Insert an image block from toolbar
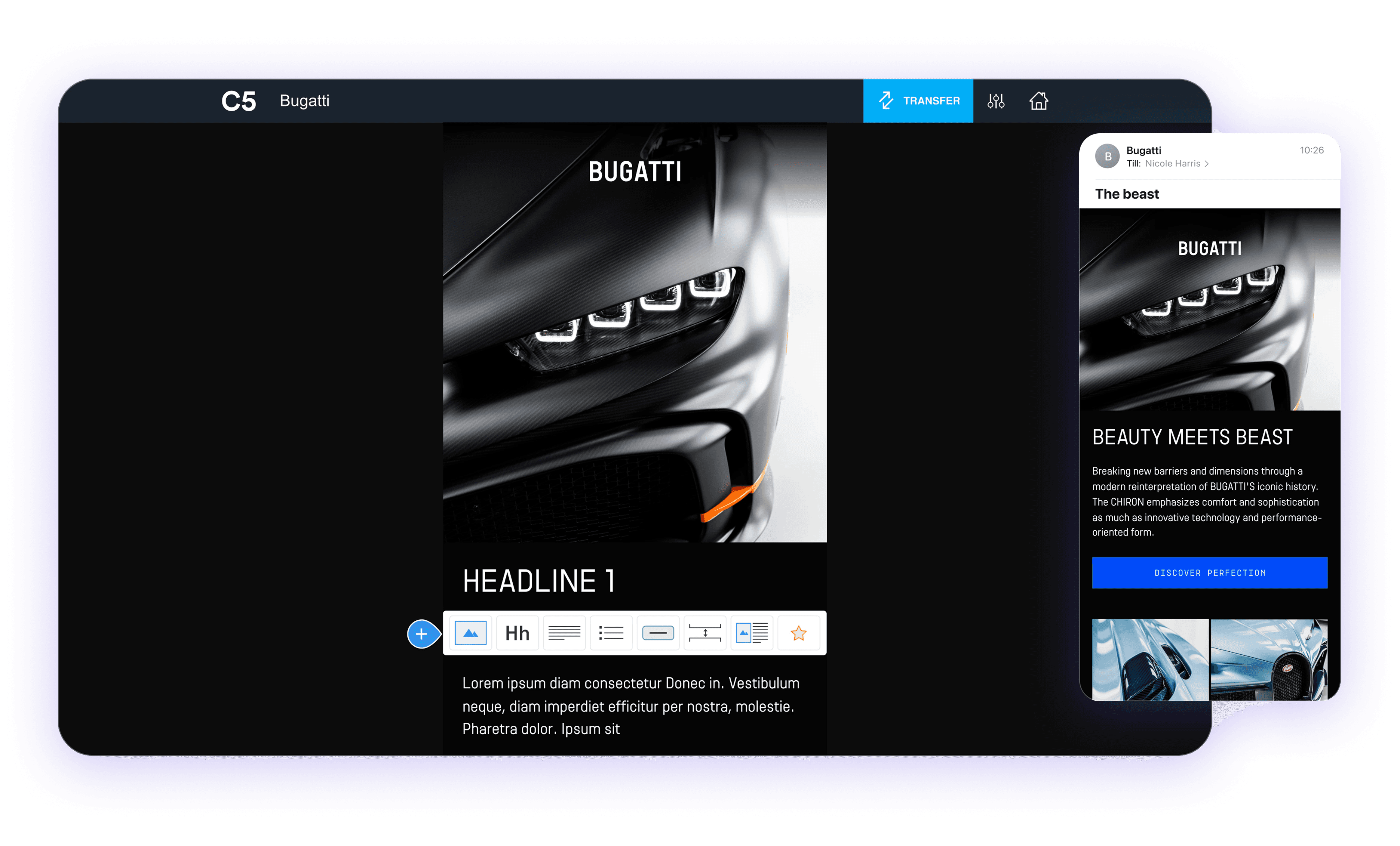1400x846 pixels. [471, 633]
